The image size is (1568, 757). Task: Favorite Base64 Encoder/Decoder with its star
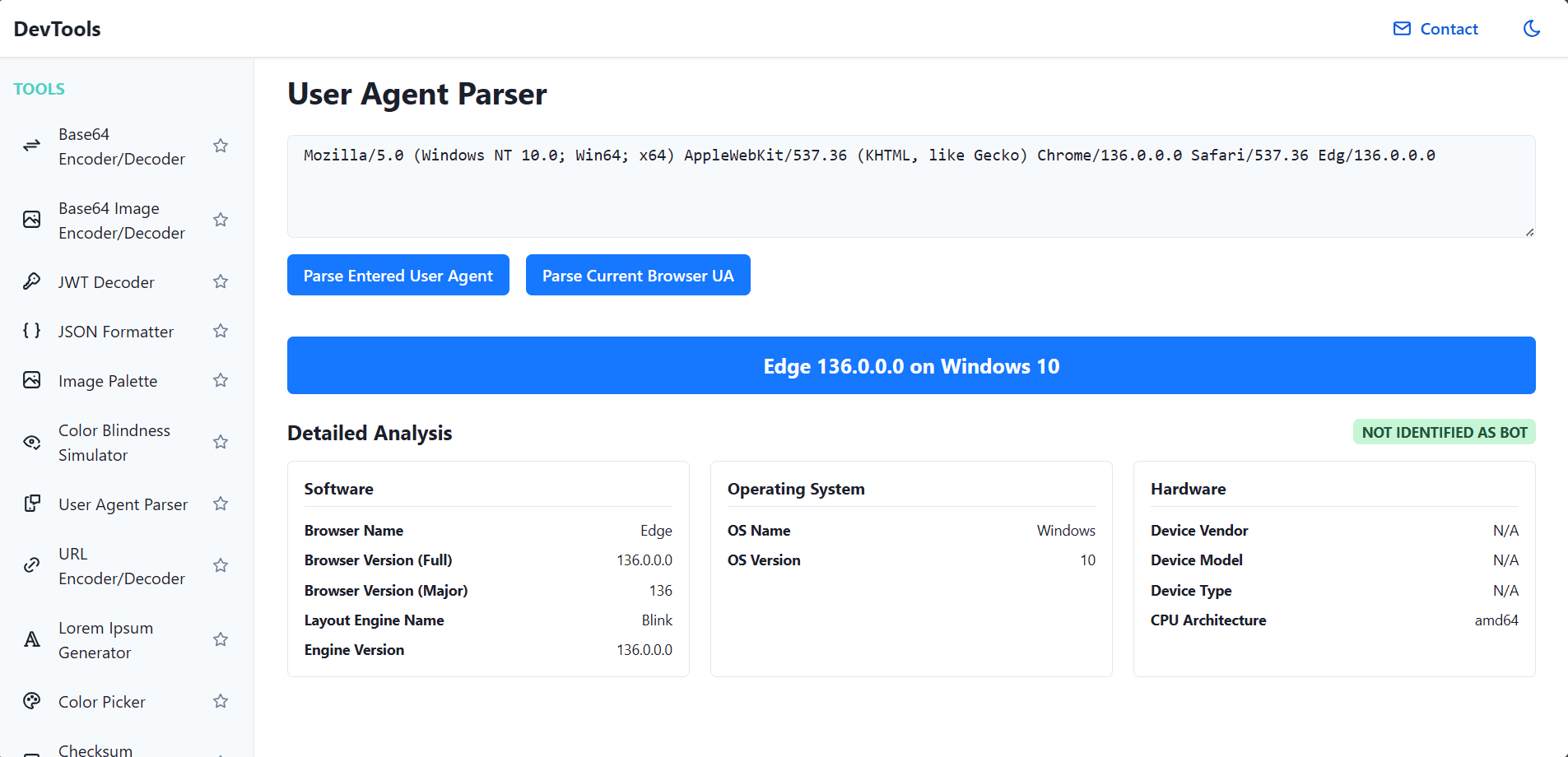(221, 146)
